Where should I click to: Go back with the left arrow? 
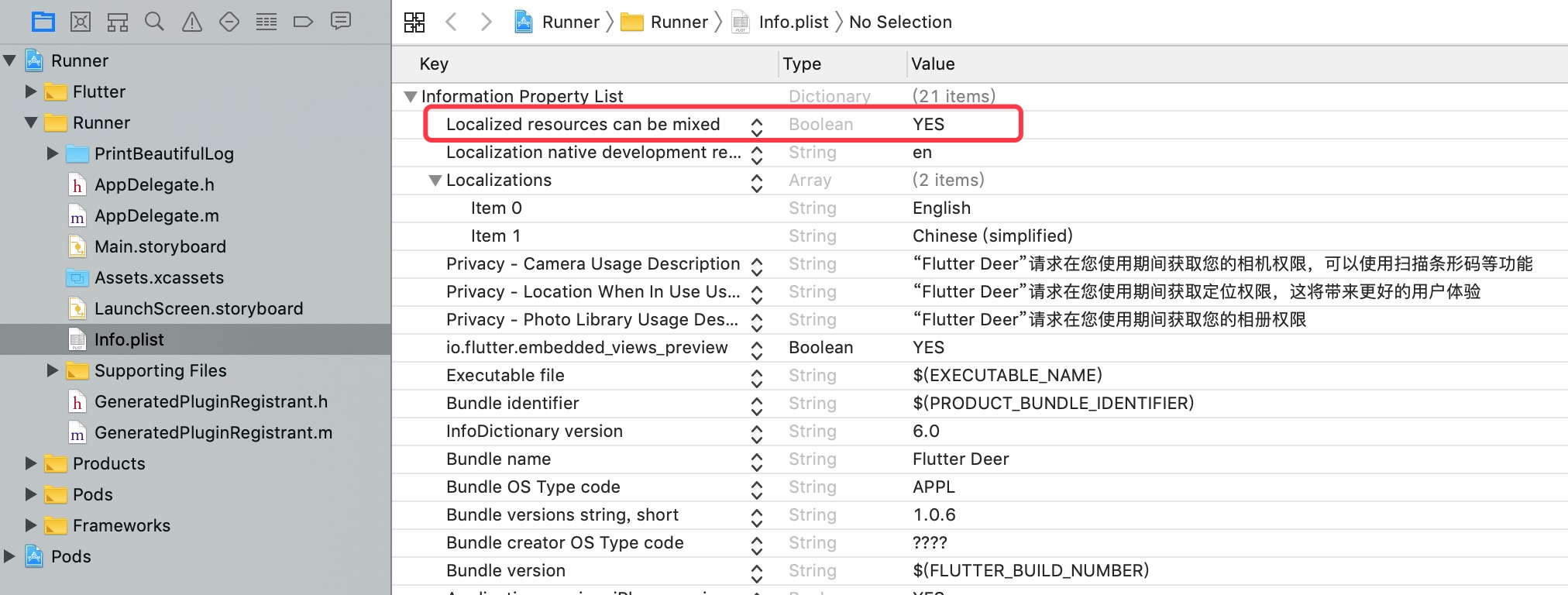tap(451, 22)
